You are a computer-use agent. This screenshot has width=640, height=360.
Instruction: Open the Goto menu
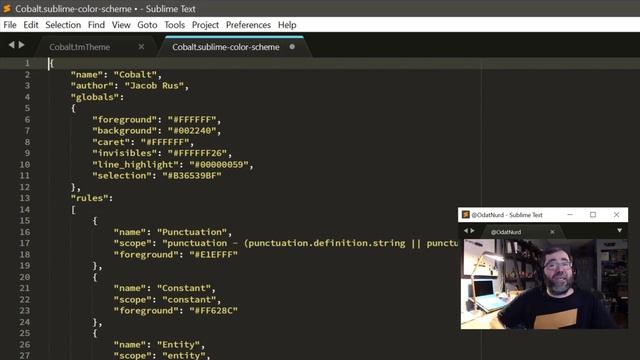[147, 25]
